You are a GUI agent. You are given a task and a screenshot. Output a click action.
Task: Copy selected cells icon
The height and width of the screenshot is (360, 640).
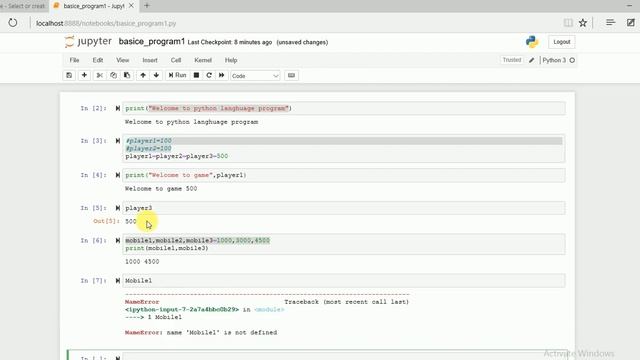(x=113, y=76)
